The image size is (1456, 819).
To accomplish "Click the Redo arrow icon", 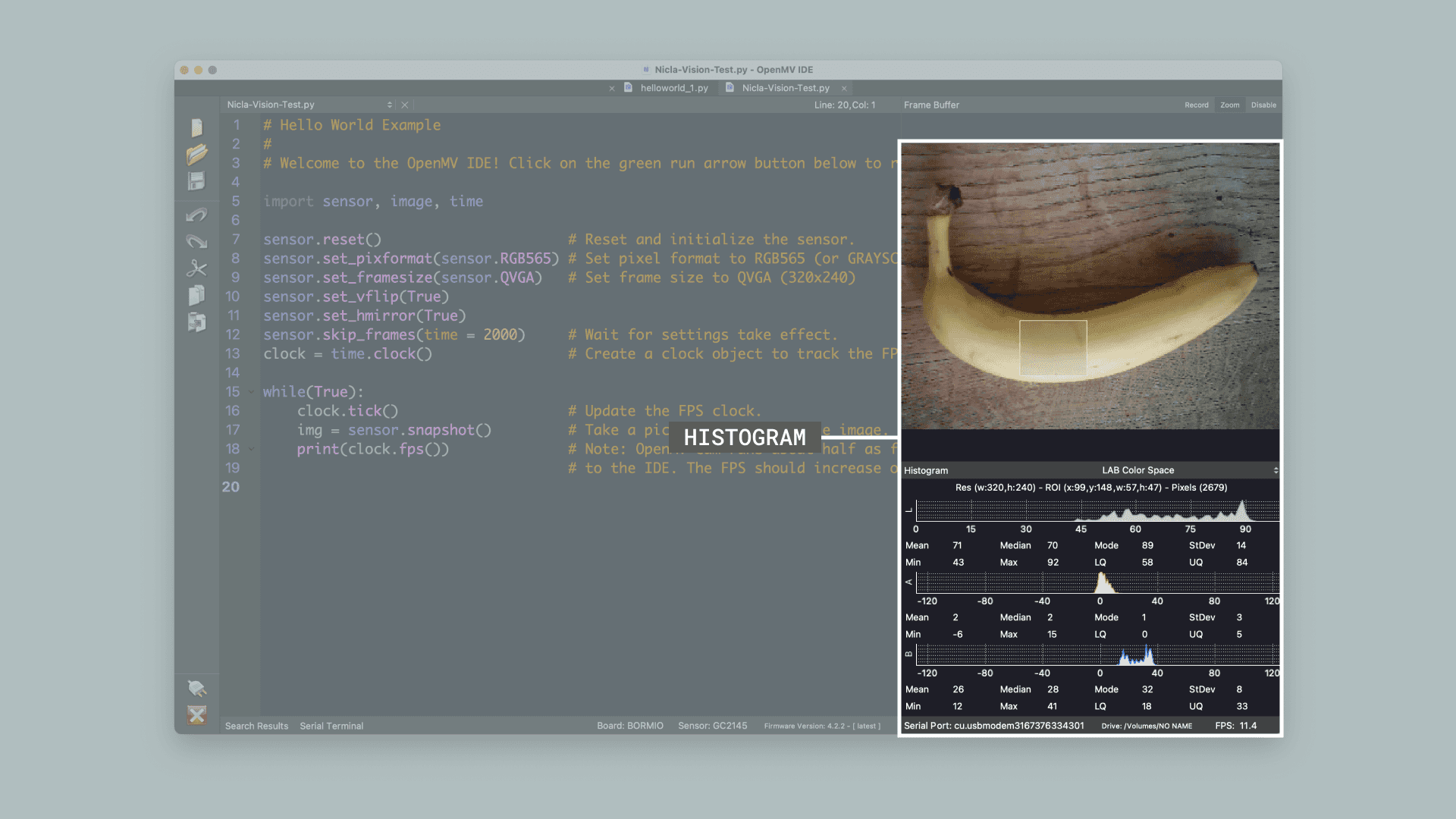I will 196,242.
